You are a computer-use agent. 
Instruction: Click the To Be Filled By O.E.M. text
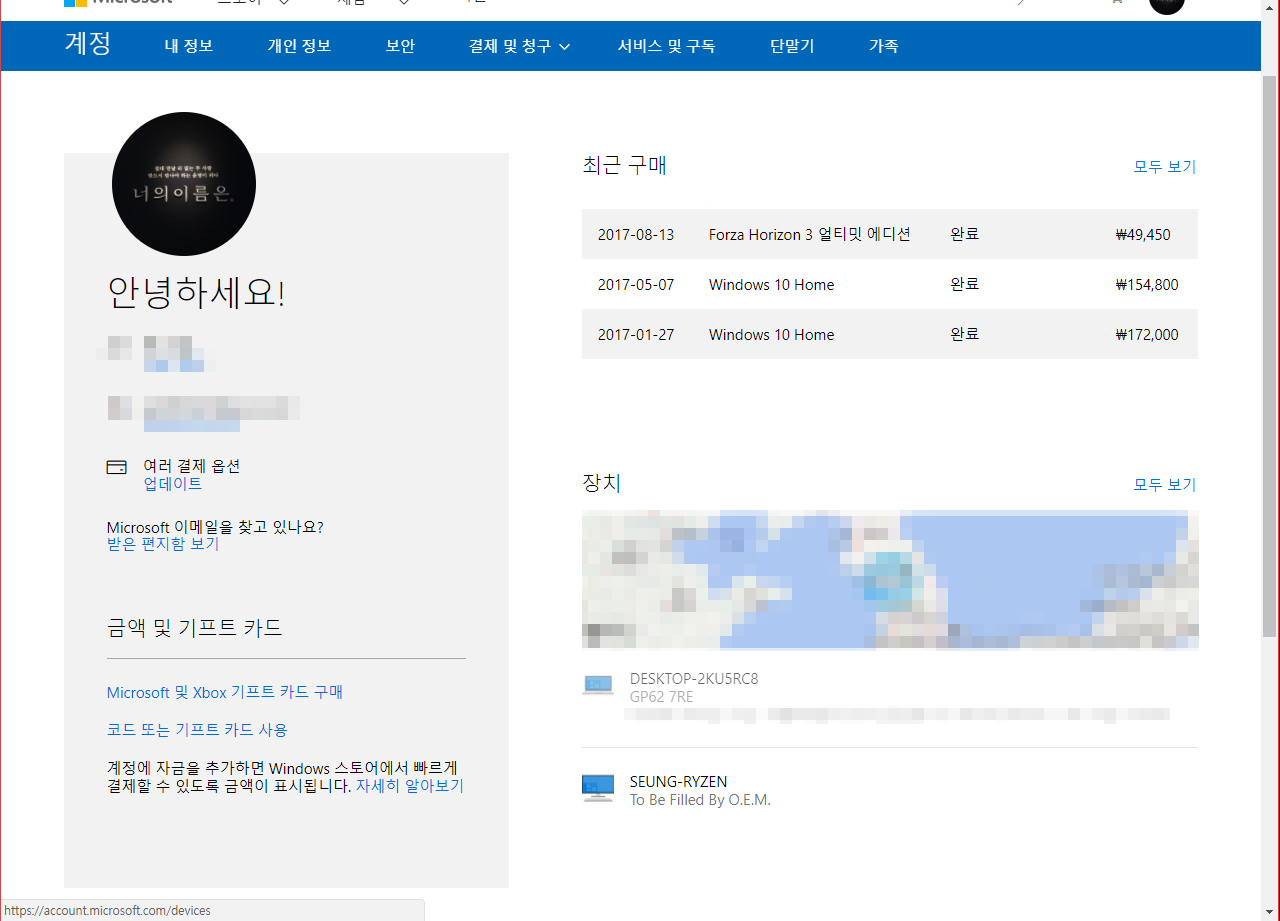700,800
